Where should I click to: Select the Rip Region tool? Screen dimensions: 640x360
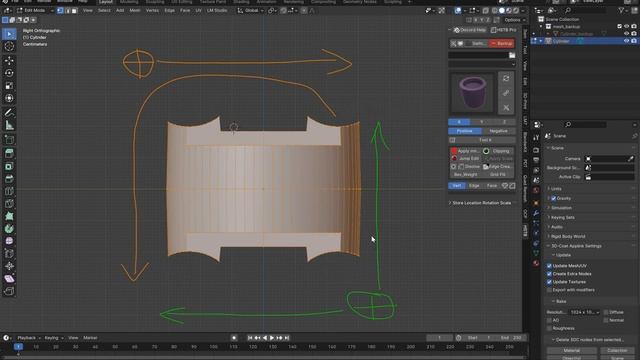point(9,291)
